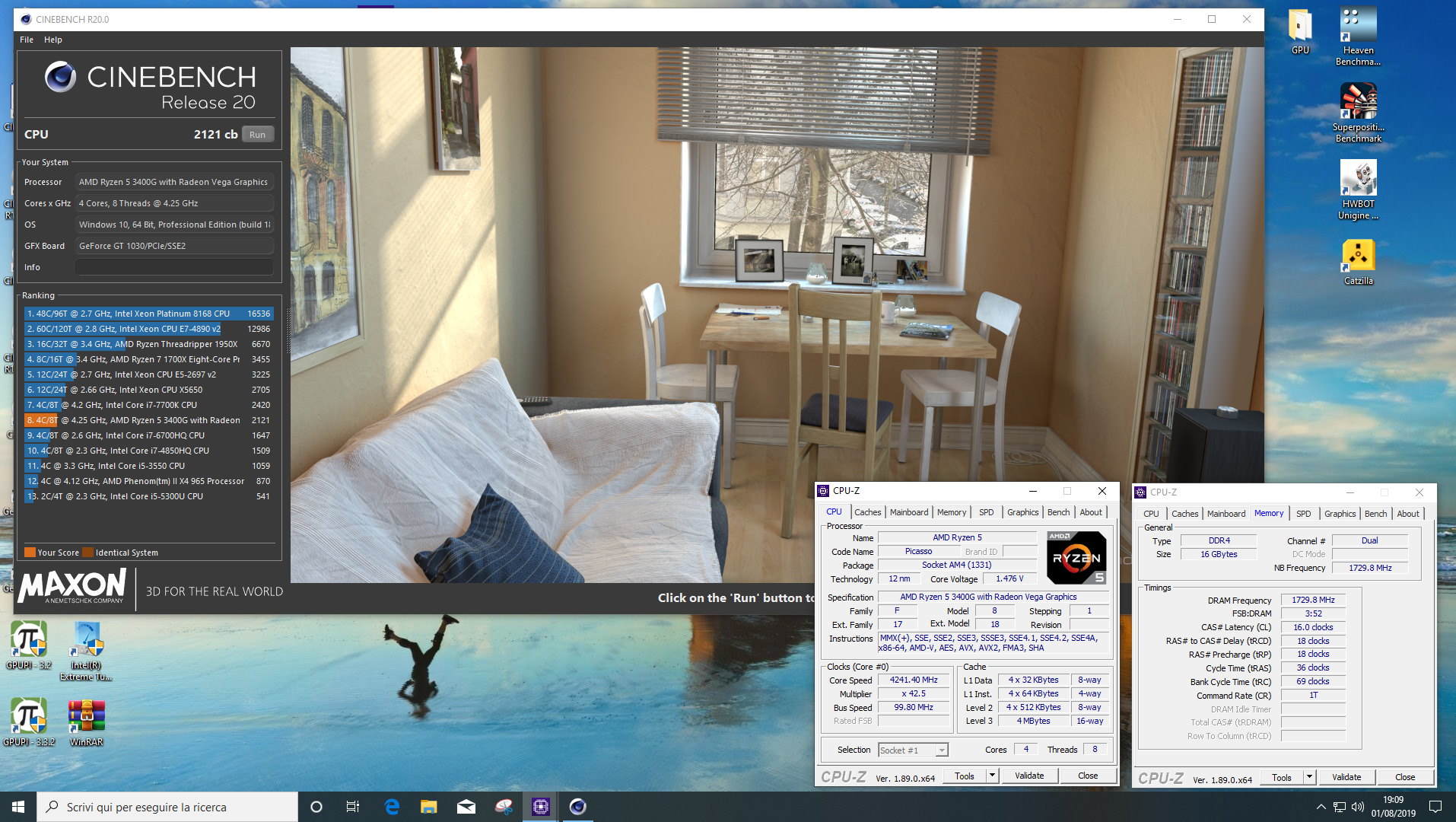The width and height of the screenshot is (1456, 822).
Task: Click Close button in left CPU-Z window
Action: [1088, 776]
